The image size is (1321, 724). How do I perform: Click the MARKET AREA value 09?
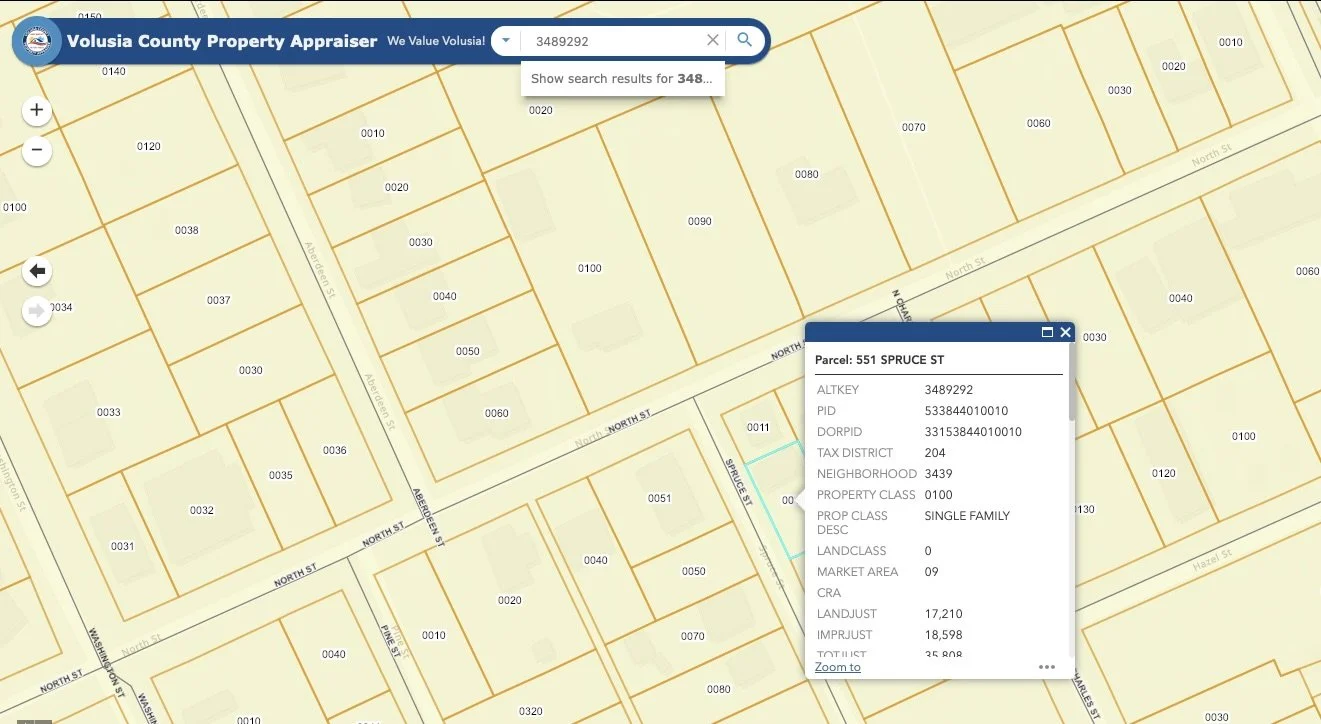click(932, 572)
